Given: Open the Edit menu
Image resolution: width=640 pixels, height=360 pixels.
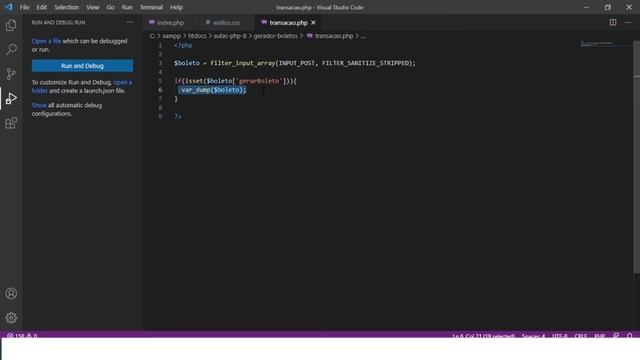Looking at the screenshot, I should coord(41,7).
